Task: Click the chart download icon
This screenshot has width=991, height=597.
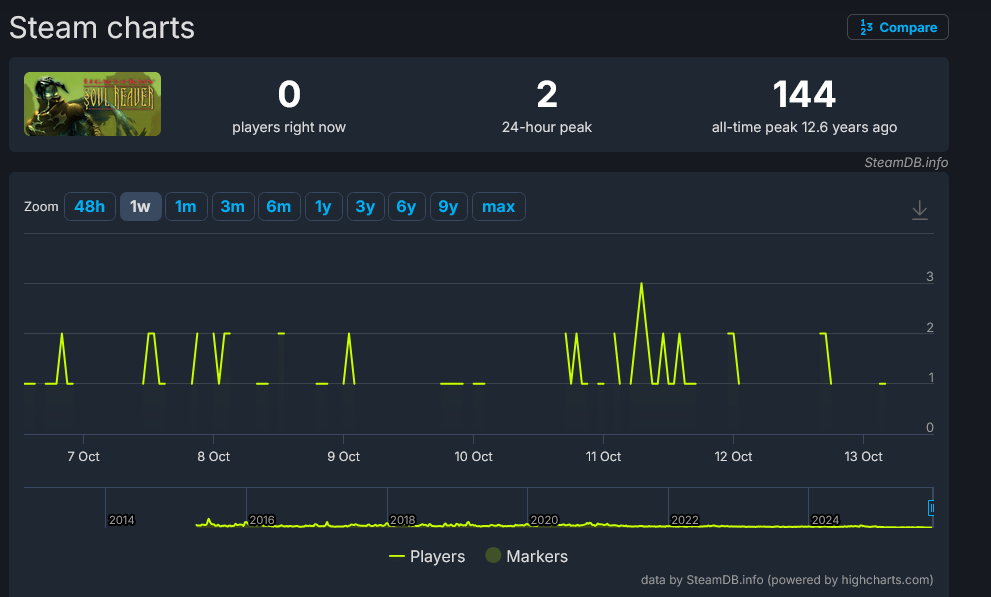Action: click(920, 210)
